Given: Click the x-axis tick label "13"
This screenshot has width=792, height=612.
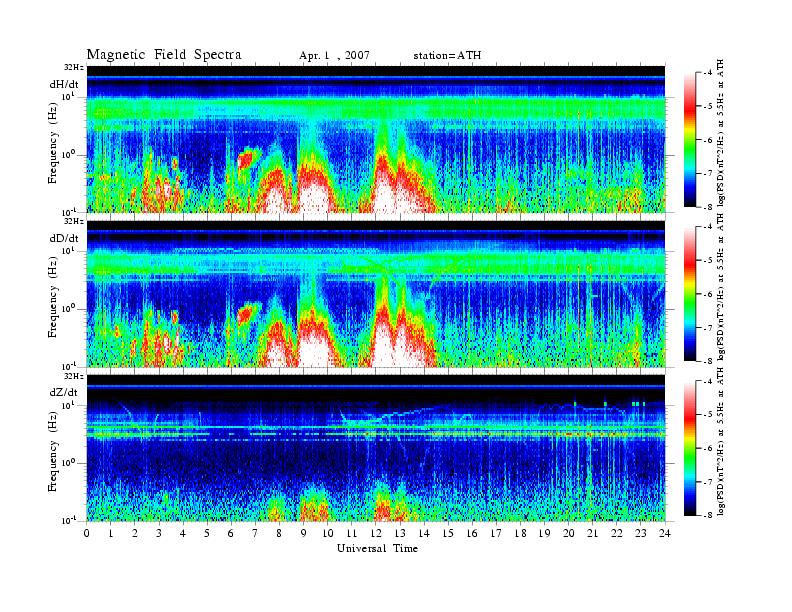Looking at the screenshot, I should [x=400, y=533].
